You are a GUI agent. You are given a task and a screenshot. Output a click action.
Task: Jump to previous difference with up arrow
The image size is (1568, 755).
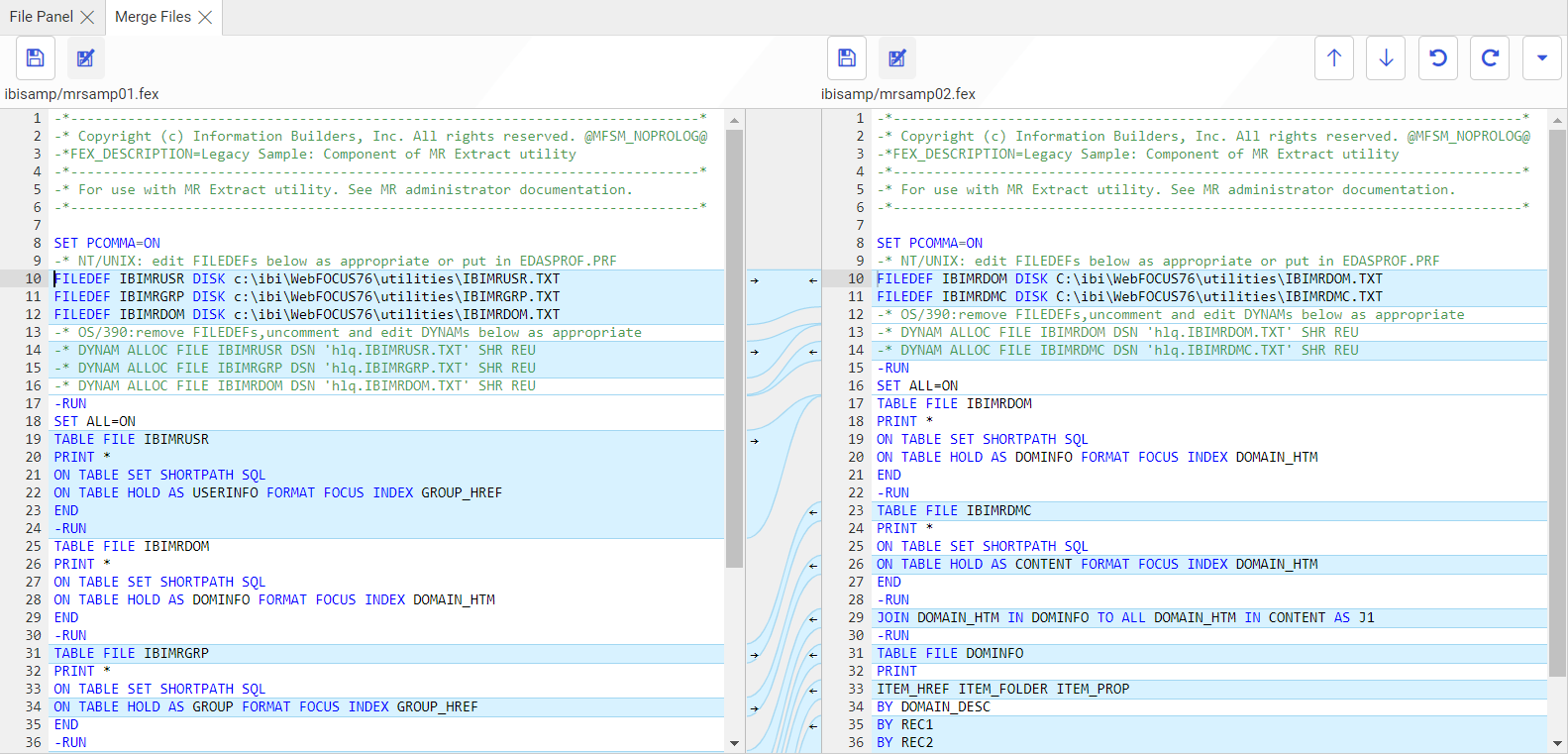pyautogui.click(x=1334, y=58)
